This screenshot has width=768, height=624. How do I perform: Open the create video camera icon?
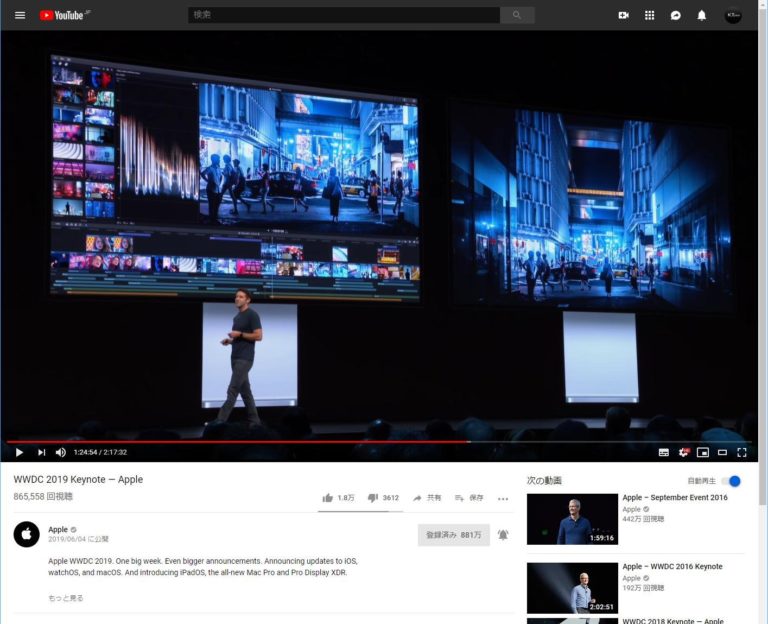click(624, 15)
